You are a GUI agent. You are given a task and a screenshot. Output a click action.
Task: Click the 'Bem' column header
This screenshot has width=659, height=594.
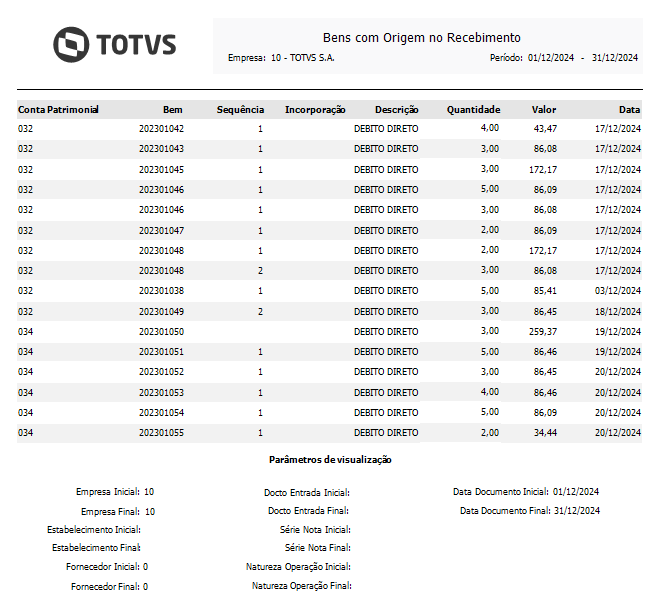pos(173,110)
